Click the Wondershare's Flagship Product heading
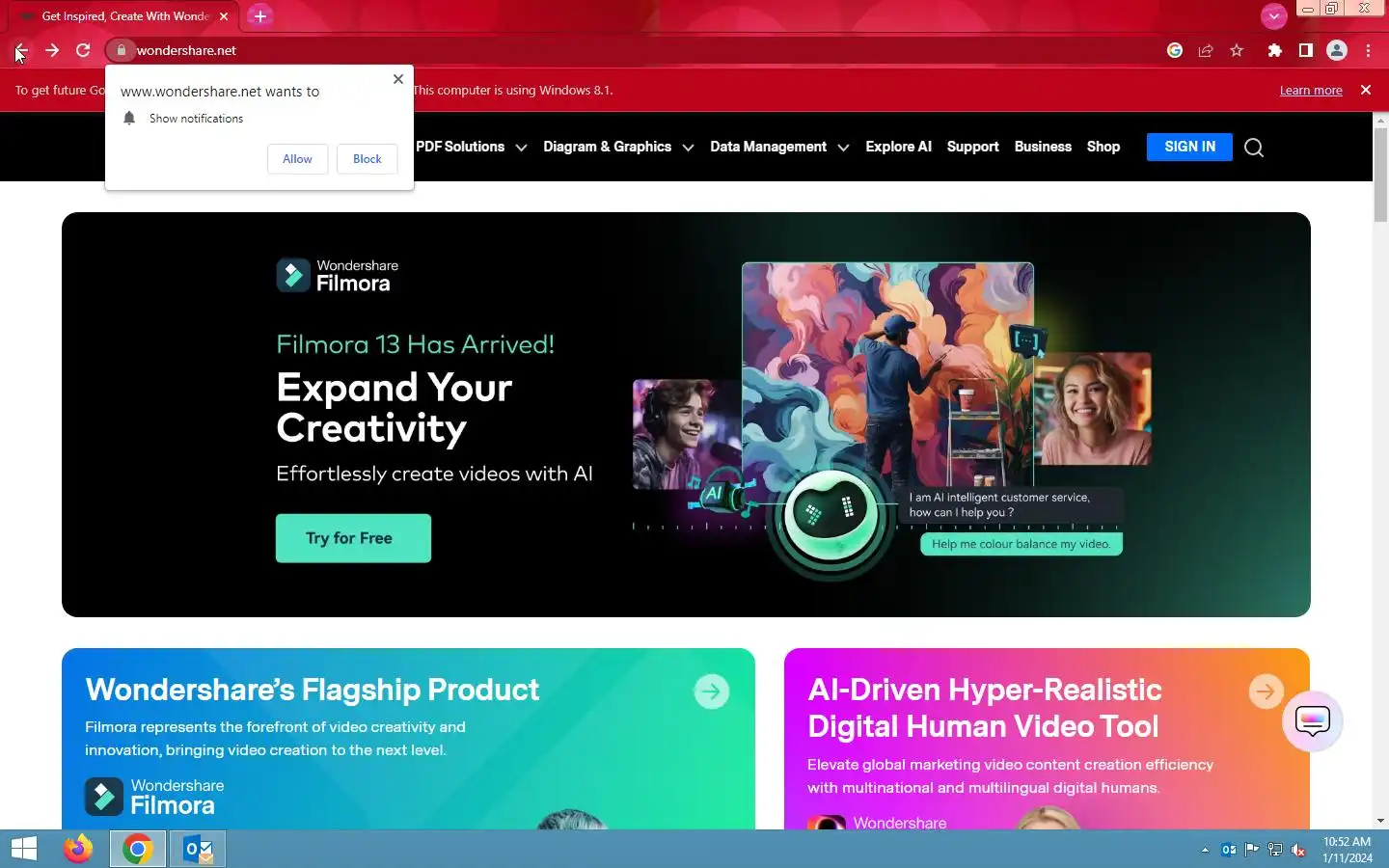1389x868 pixels. click(313, 690)
